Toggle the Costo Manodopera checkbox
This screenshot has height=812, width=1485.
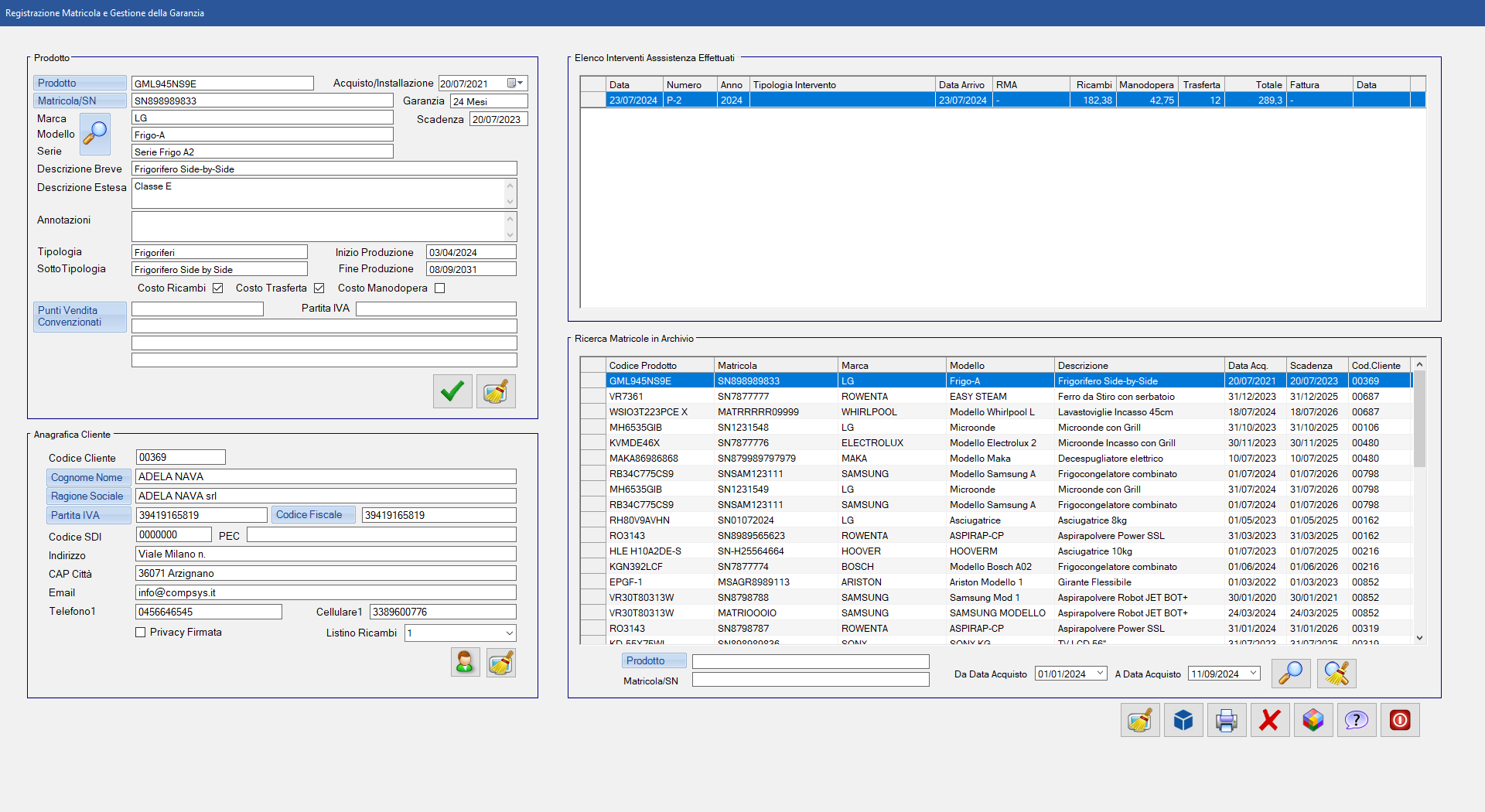(x=440, y=288)
